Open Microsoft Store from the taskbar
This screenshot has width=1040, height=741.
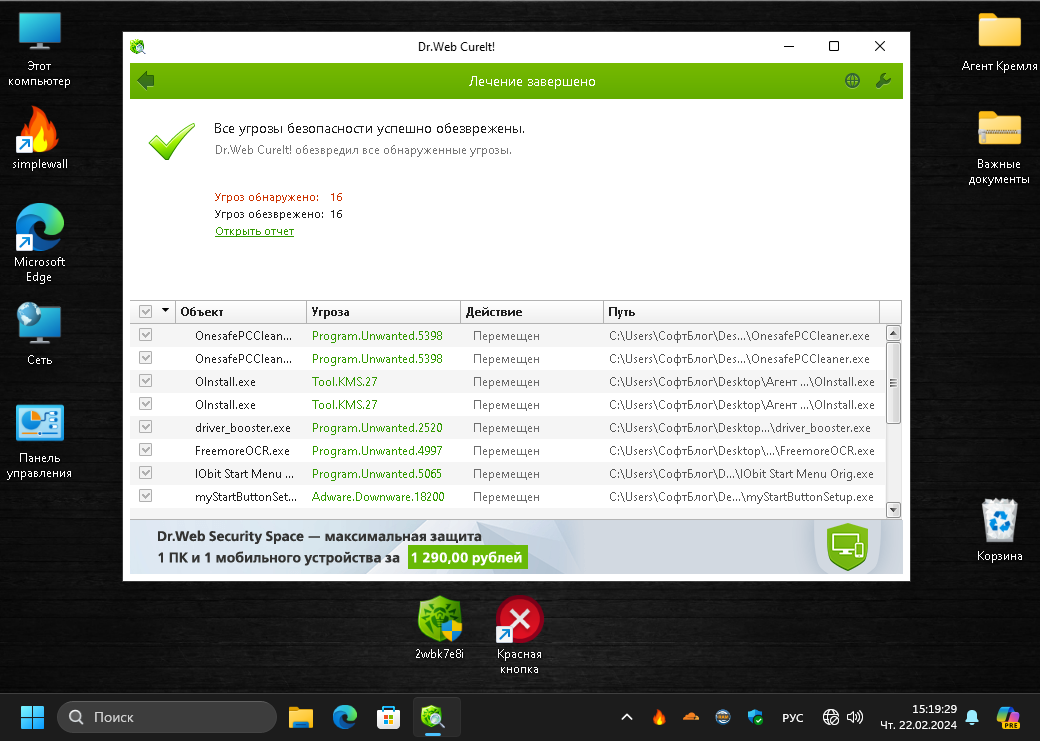[388, 717]
